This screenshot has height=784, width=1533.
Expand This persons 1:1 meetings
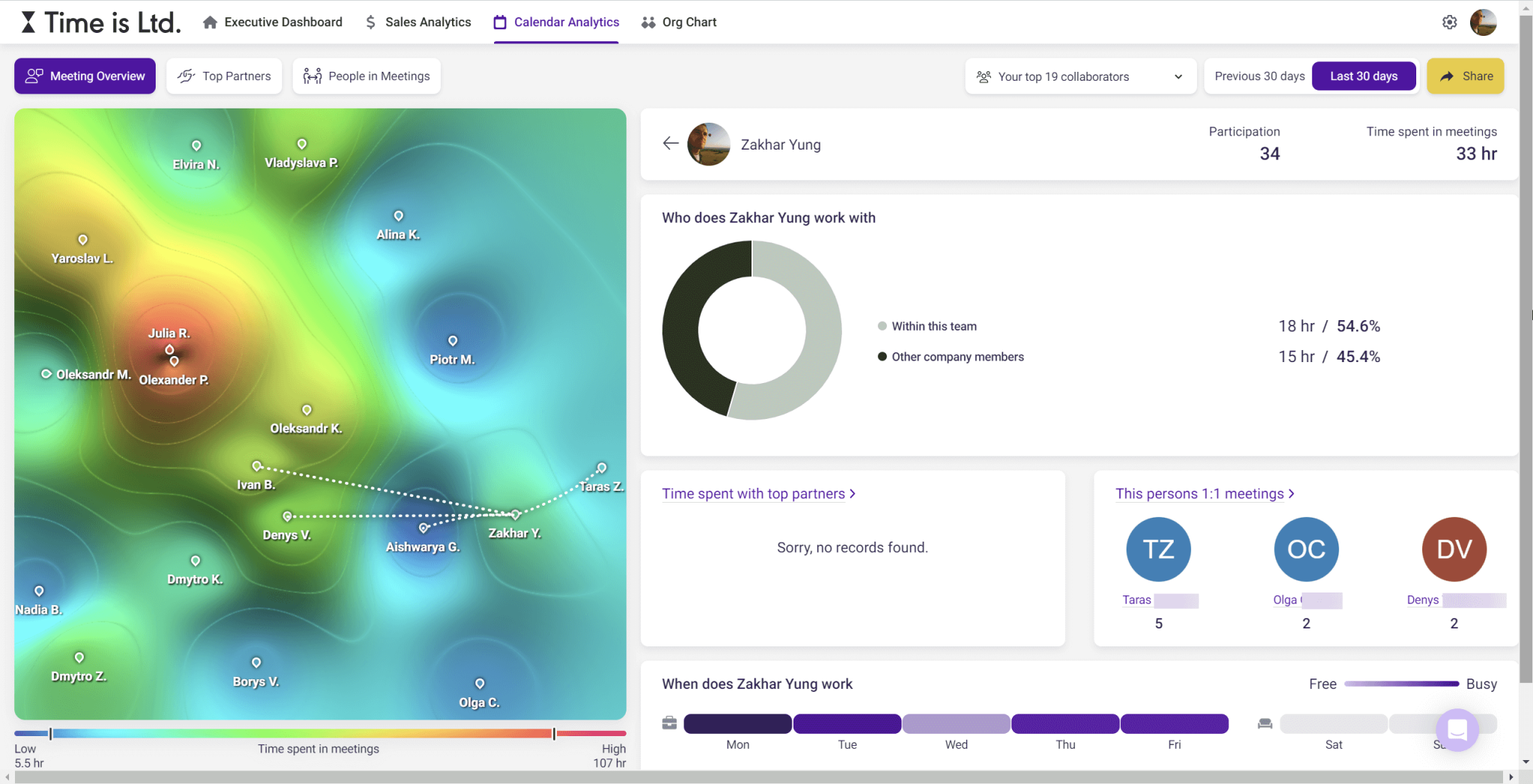(x=1204, y=494)
